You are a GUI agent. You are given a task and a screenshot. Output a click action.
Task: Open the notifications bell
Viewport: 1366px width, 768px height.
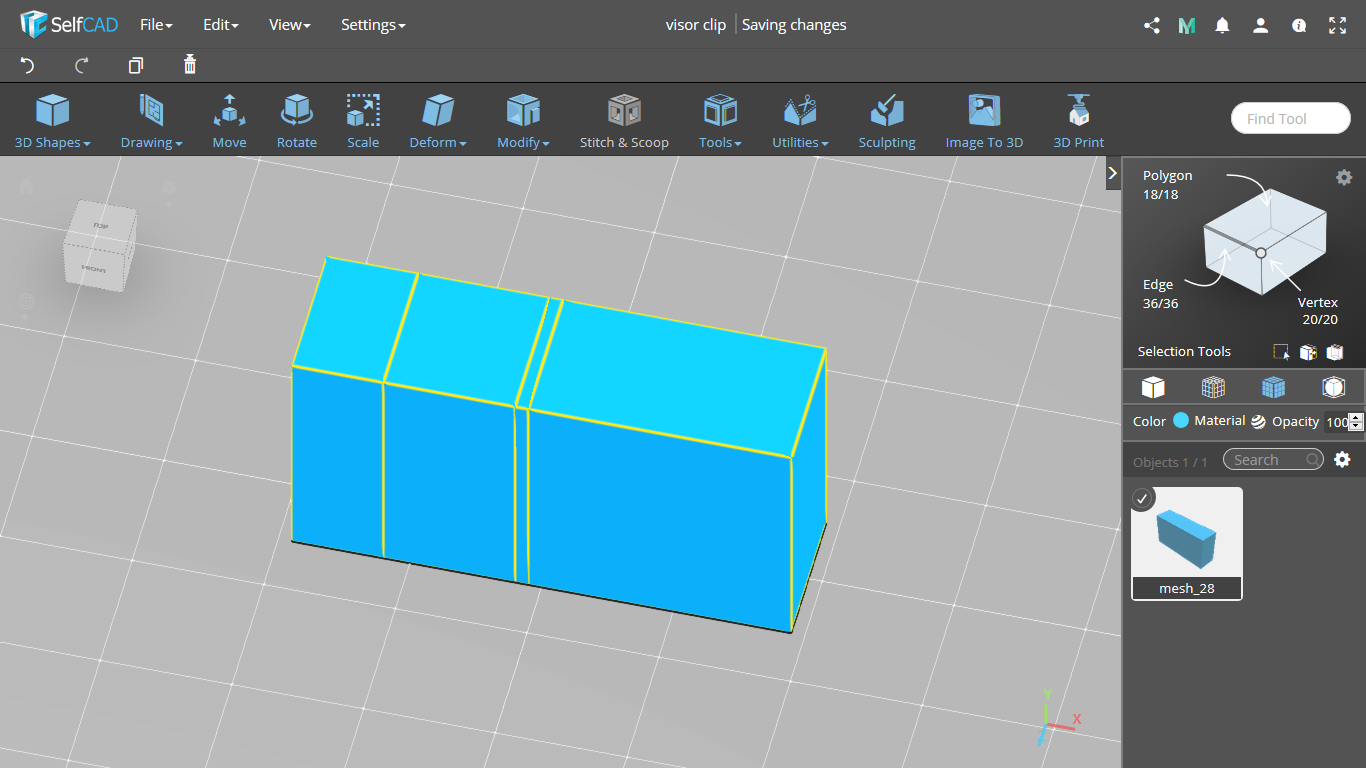(x=1222, y=26)
